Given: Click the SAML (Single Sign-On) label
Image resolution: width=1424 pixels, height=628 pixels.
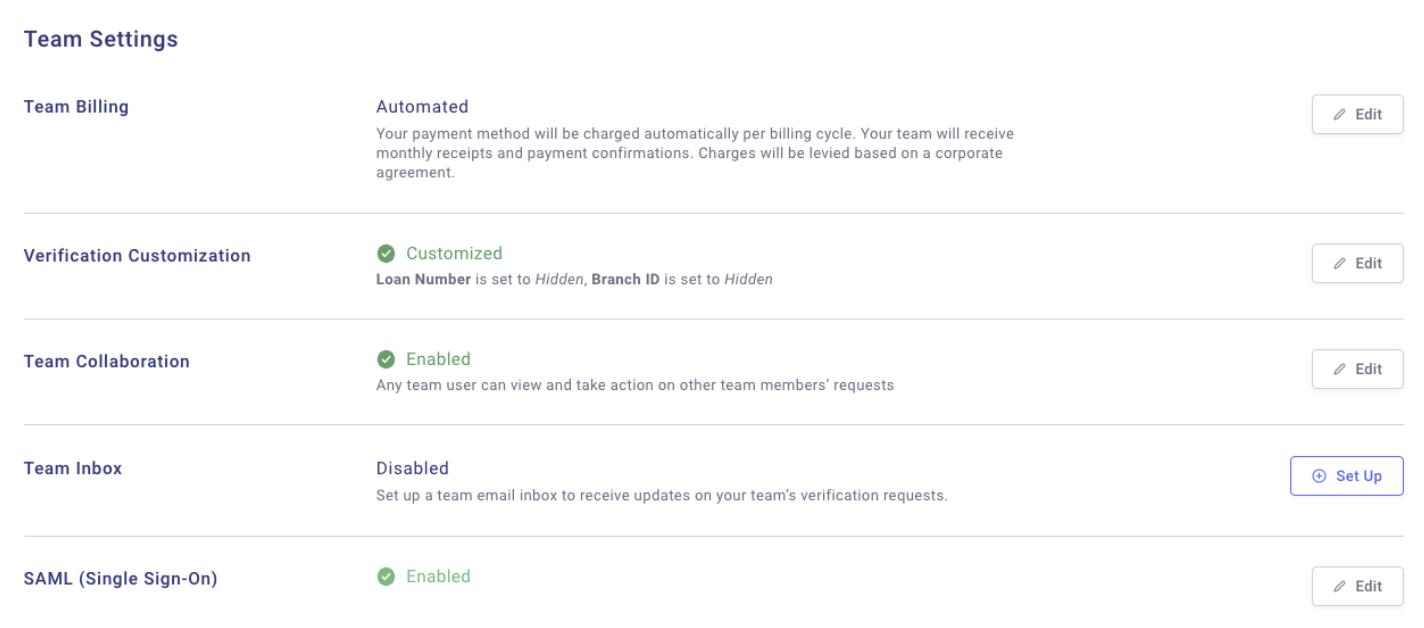Looking at the screenshot, I should pos(120,578).
